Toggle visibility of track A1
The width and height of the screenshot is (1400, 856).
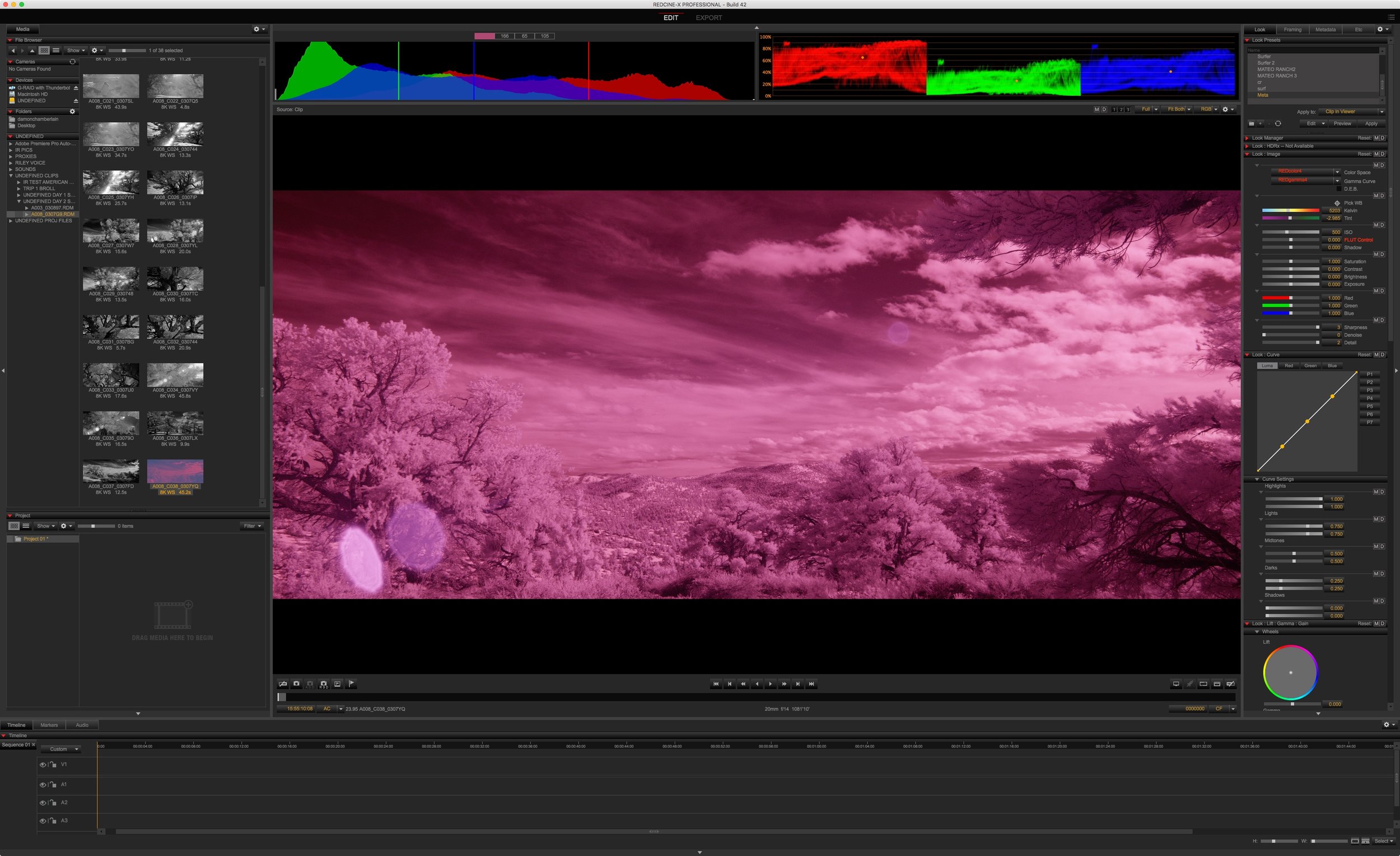pyautogui.click(x=43, y=785)
